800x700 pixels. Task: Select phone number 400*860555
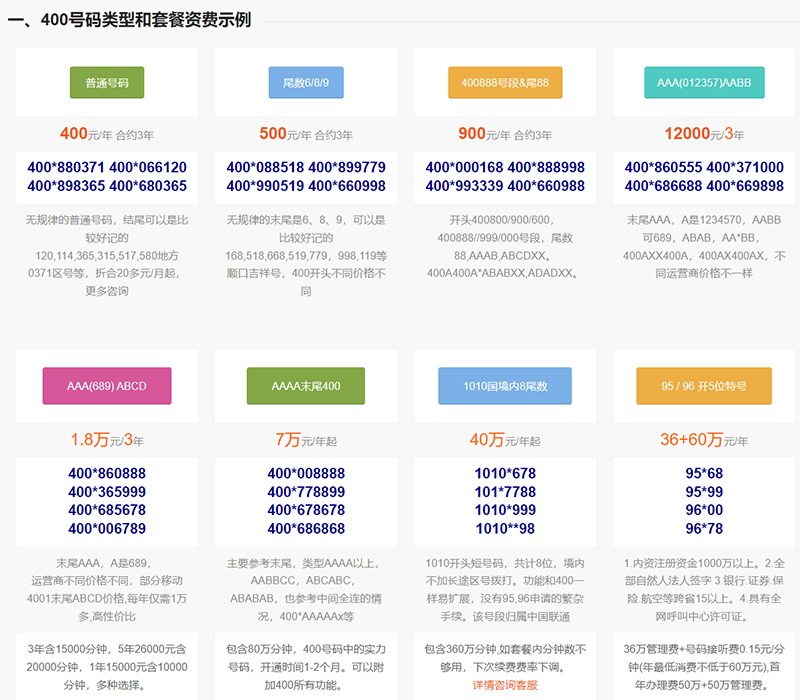662,165
